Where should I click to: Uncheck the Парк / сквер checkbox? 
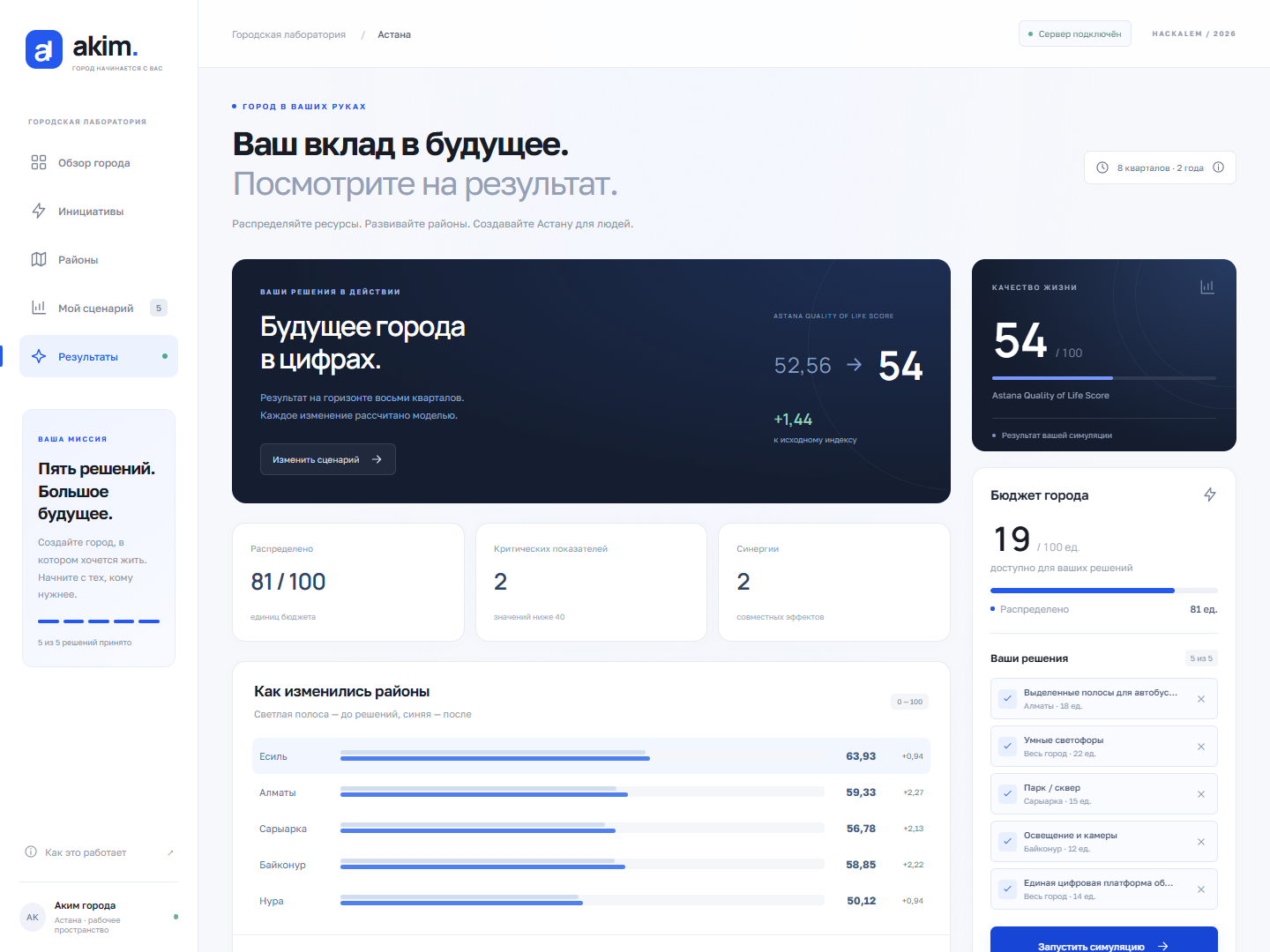pyautogui.click(x=1007, y=794)
